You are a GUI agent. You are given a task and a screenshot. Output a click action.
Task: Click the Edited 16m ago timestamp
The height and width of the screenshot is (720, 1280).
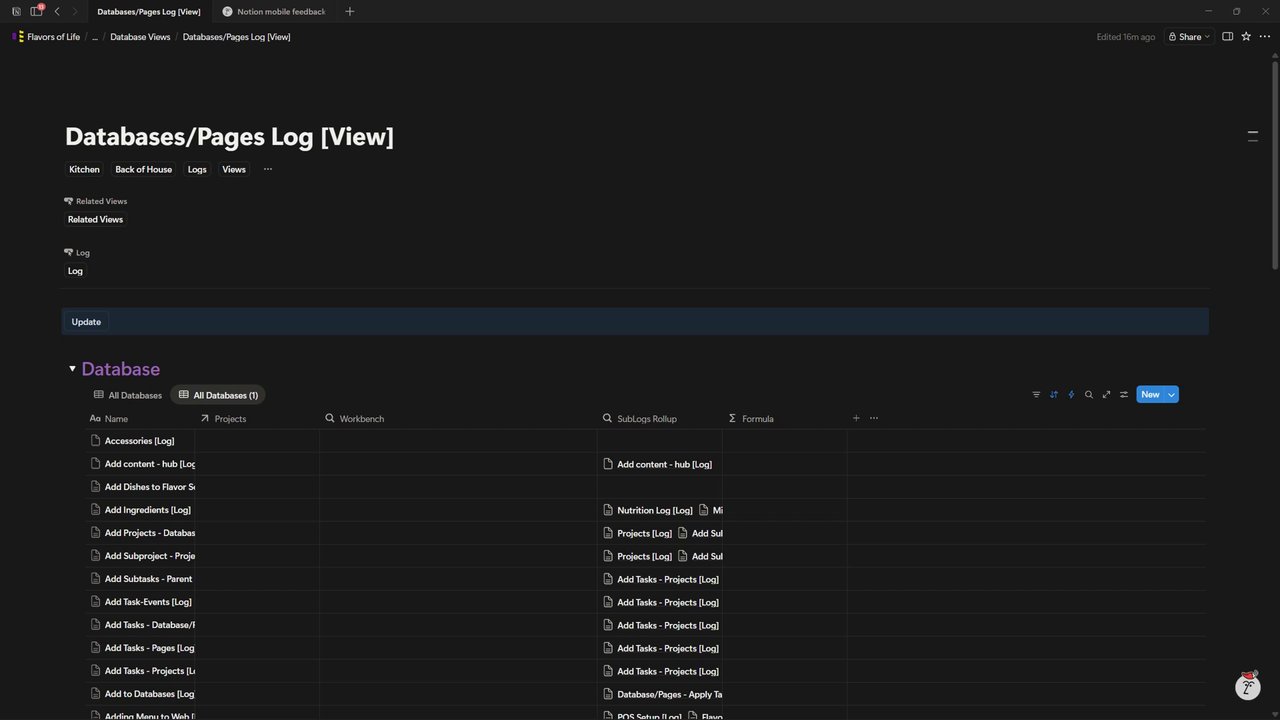coord(1125,37)
